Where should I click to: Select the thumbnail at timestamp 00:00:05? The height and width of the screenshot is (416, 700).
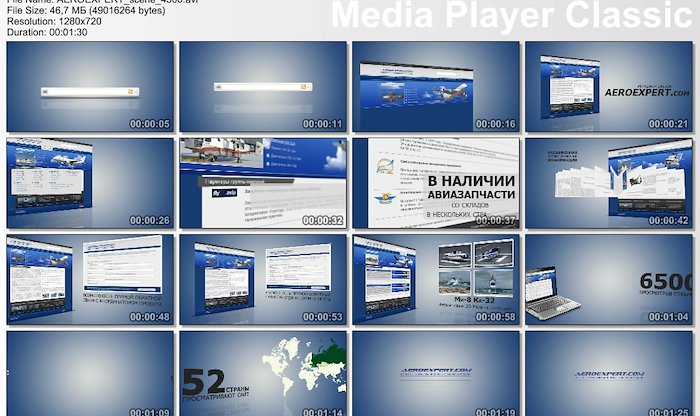pyautogui.click(x=90, y=87)
